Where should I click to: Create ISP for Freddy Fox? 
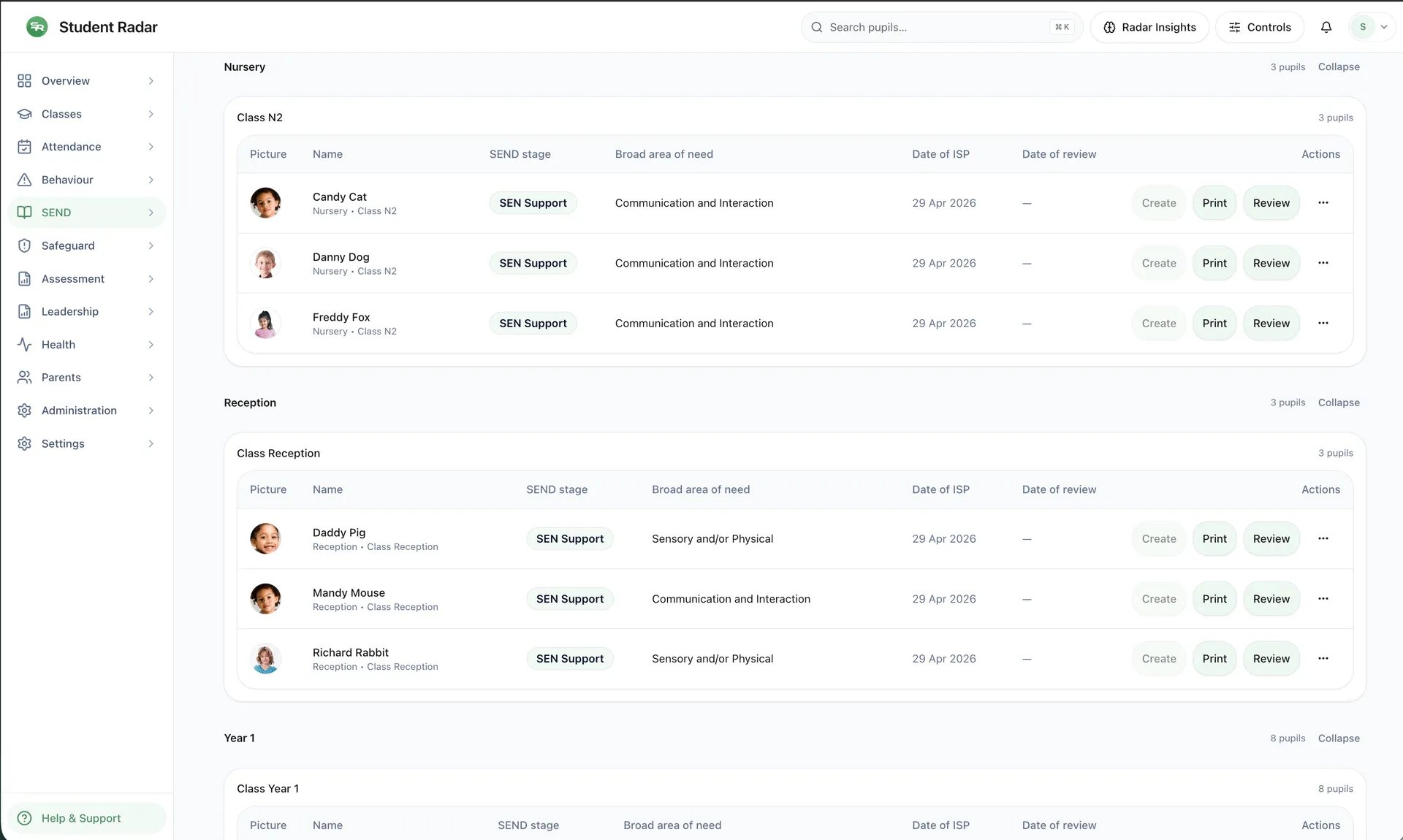click(x=1159, y=323)
